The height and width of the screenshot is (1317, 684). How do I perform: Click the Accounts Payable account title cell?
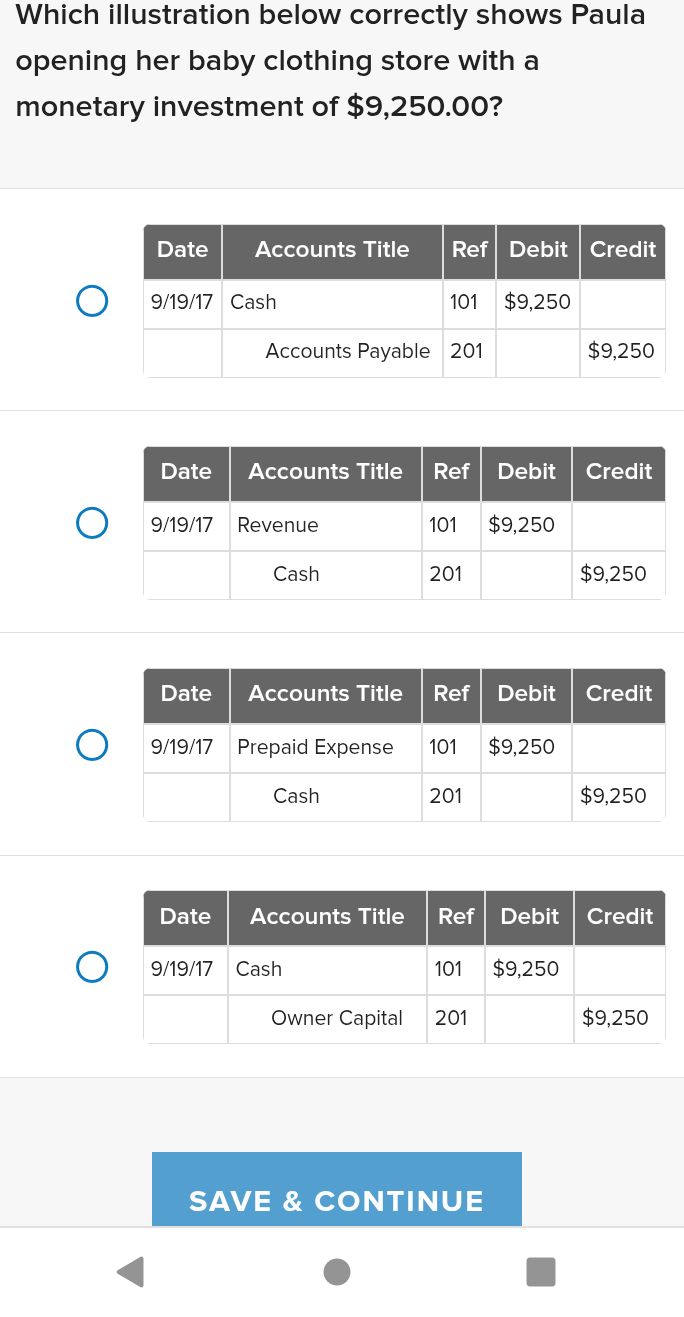coord(347,351)
